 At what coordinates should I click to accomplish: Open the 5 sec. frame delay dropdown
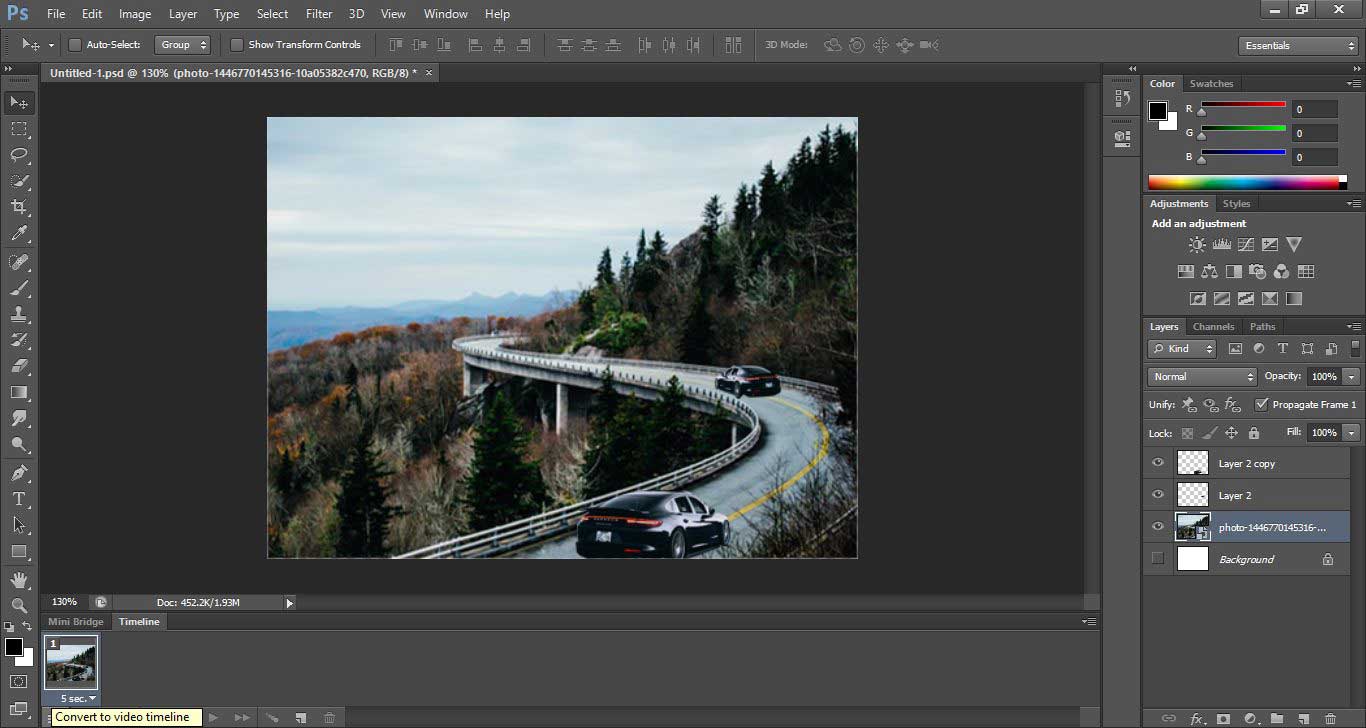78,698
